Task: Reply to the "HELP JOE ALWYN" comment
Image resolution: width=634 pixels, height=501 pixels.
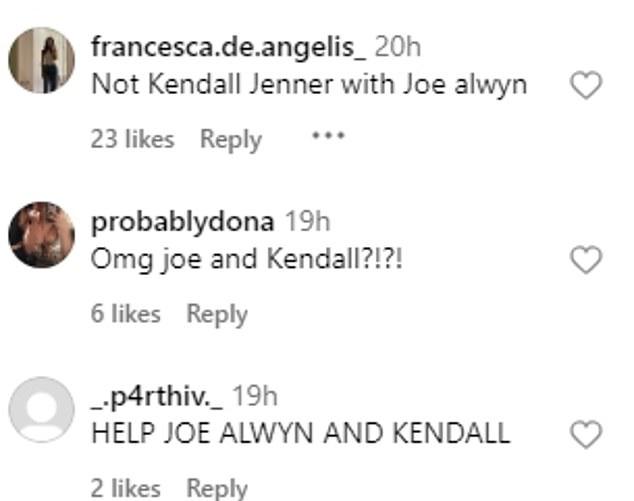Action: (x=217, y=488)
